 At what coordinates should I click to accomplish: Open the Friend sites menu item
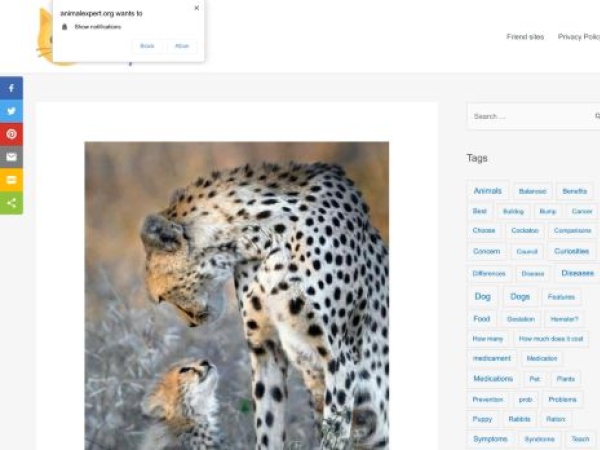(x=525, y=37)
